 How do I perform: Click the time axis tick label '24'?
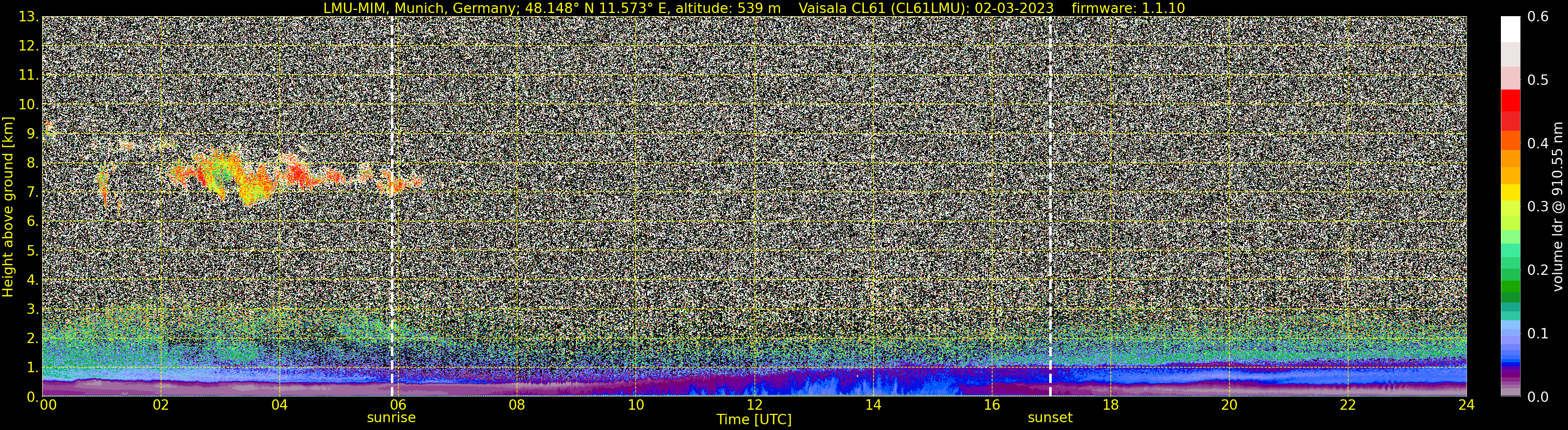point(1467,405)
